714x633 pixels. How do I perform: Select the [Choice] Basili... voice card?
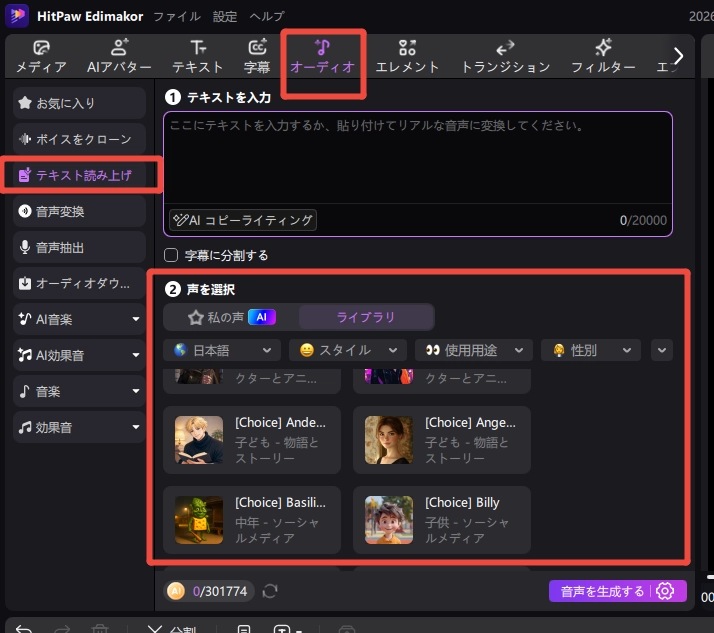click(252, 520)
